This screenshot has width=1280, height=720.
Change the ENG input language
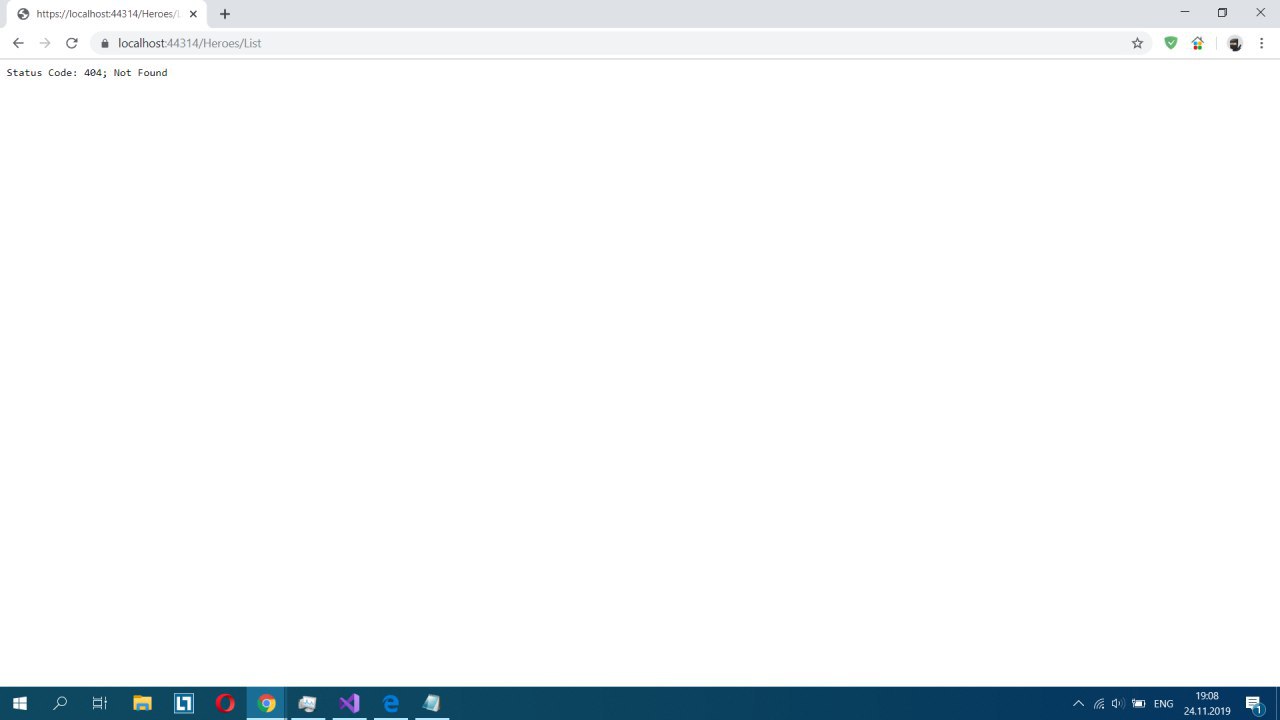pos(1164,704)
